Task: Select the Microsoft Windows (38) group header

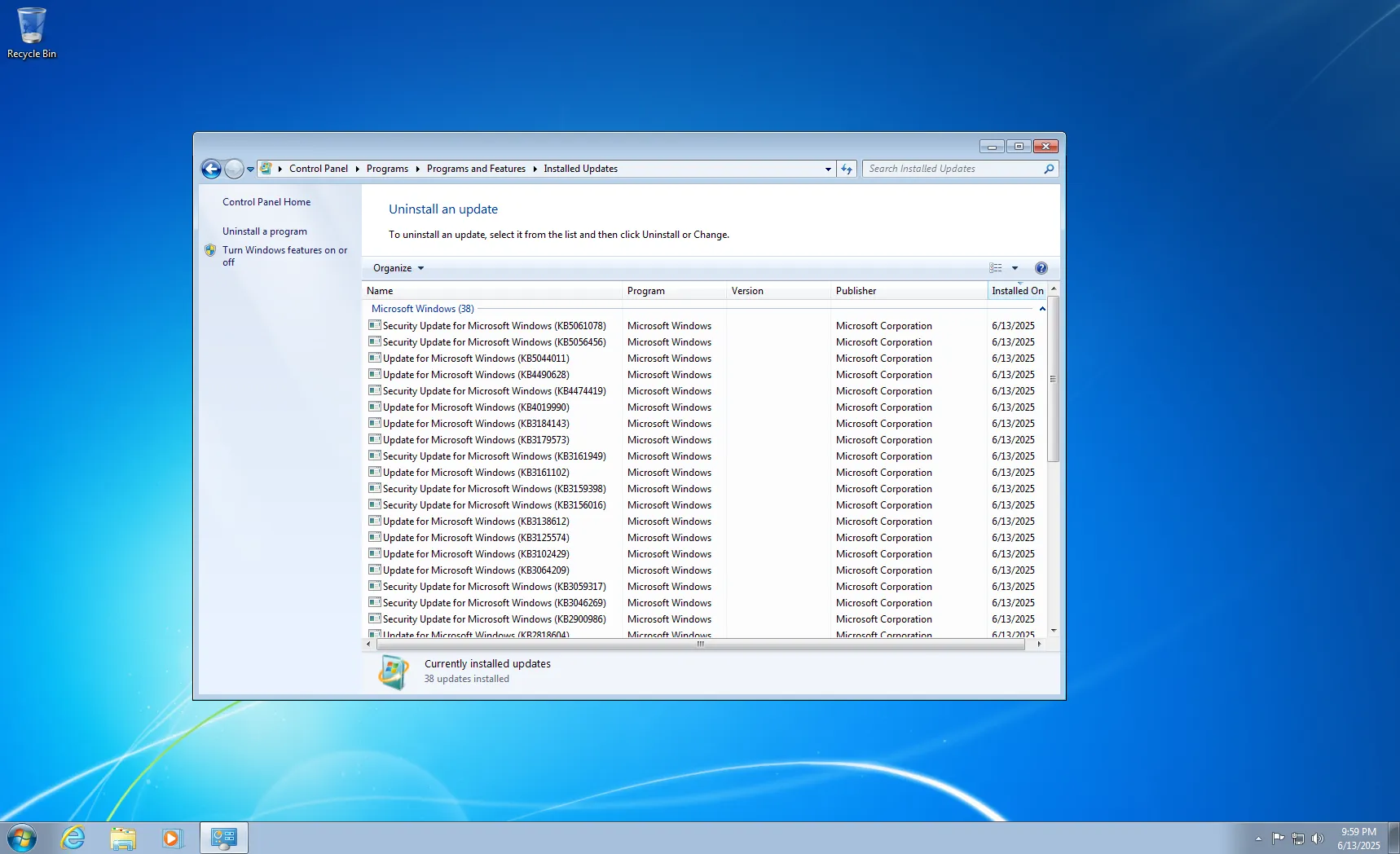Action: [x=422, y=309]
